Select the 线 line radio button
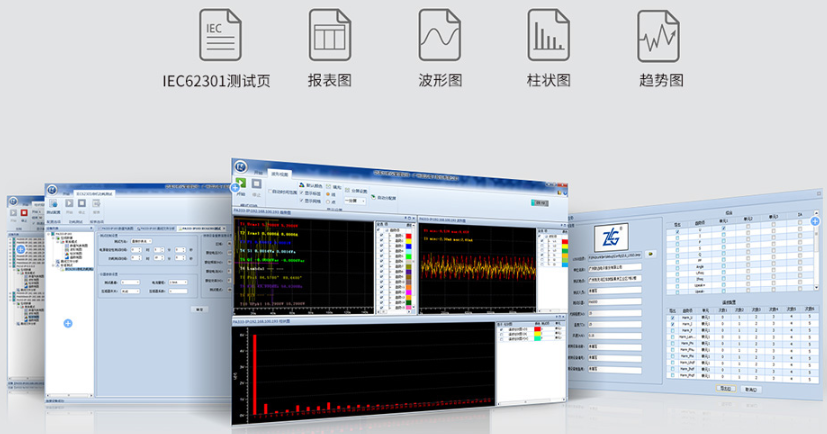 (x=328, y=194)
